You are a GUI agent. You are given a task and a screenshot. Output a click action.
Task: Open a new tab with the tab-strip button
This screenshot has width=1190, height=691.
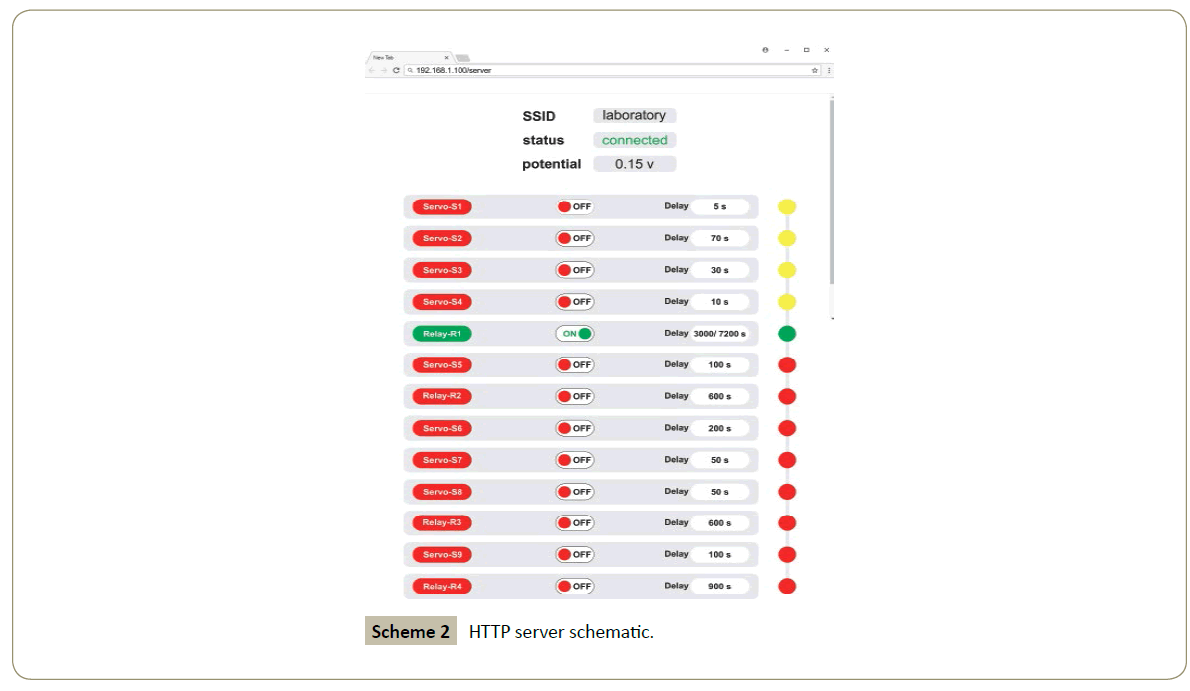pos(463,58)
